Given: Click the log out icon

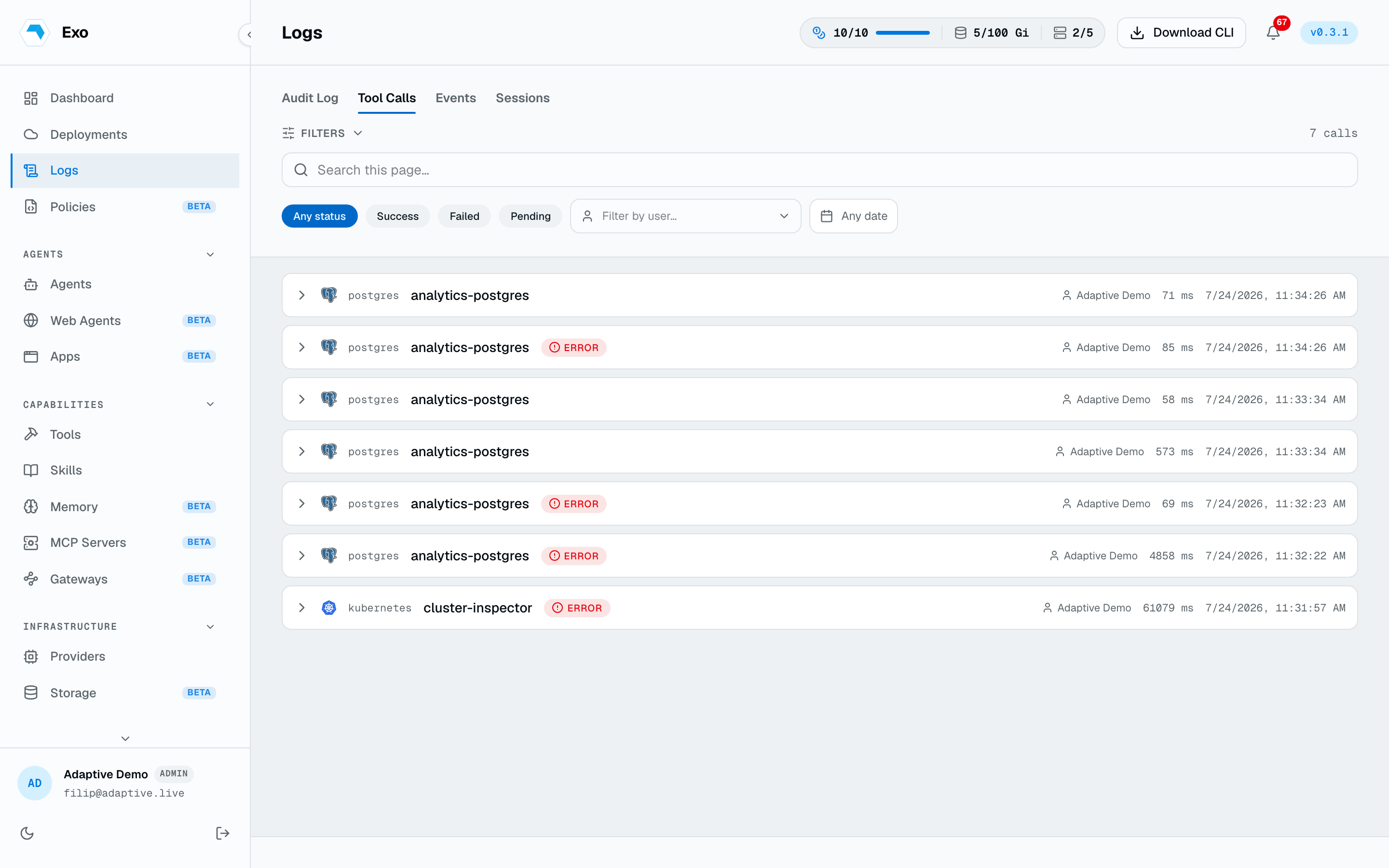Looking at the screenshot, I should (x=222, y=833).
